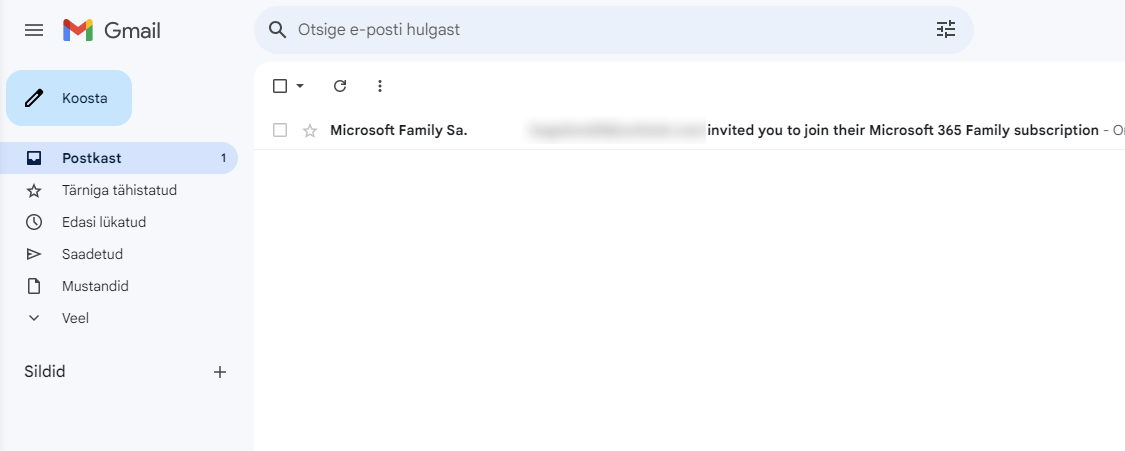
Task: Open Edasi lükatud folder
Action: [x=119, y=222]
